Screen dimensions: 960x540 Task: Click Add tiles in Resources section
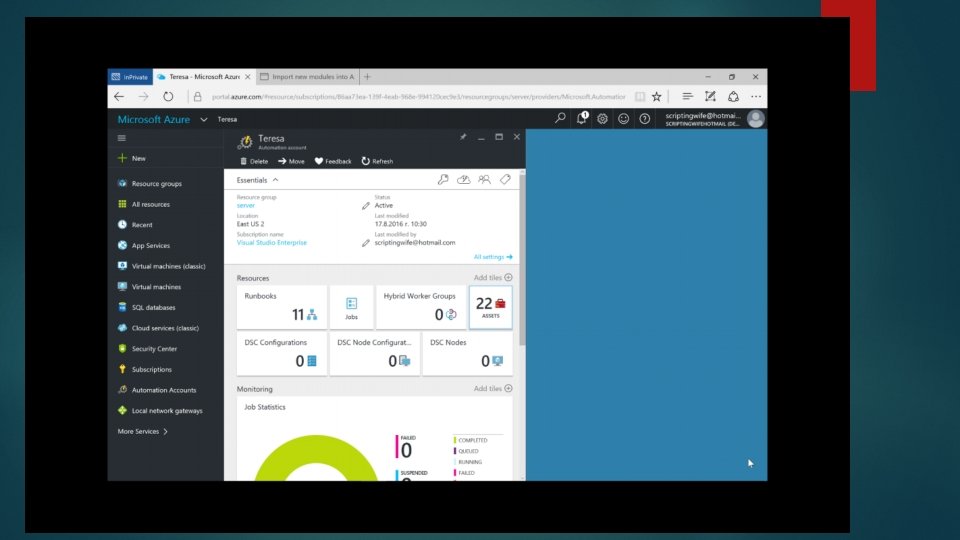tap(493, 278)
